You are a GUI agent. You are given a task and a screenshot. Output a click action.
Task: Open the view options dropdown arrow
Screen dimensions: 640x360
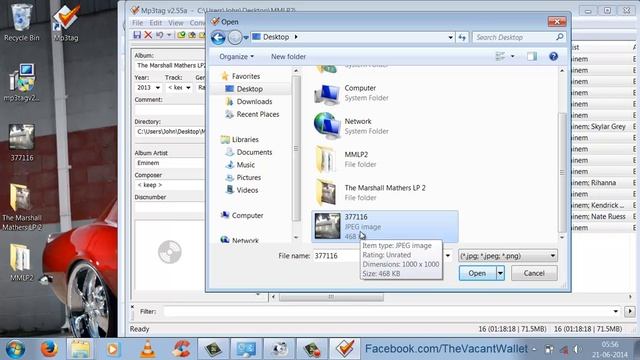pos(512,56)
